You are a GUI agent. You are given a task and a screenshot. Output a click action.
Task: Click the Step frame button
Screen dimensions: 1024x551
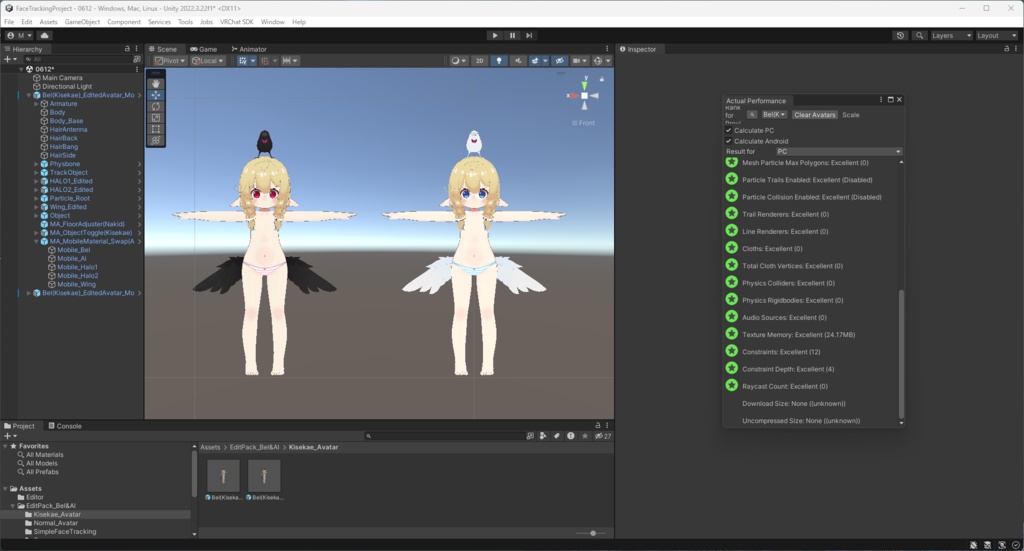tap(529, 35)
